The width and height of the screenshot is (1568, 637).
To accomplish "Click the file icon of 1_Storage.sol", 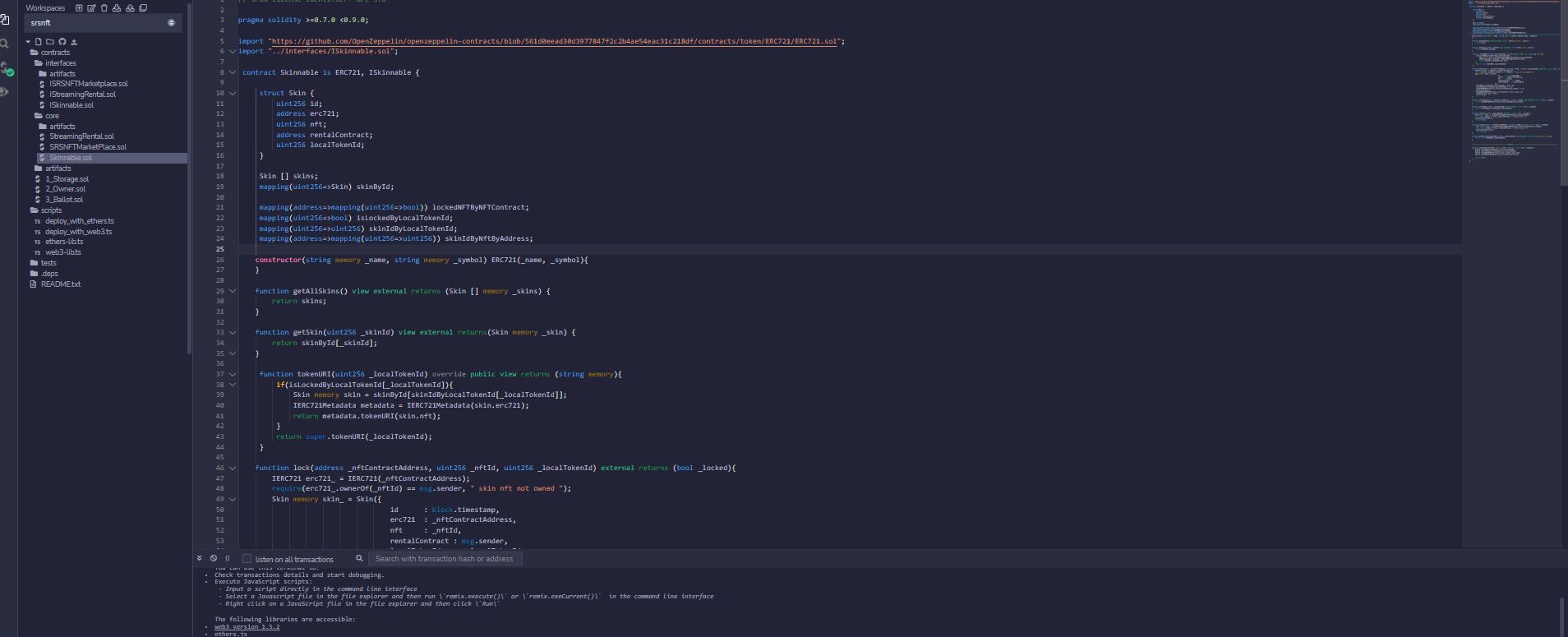I will (38, 179).
